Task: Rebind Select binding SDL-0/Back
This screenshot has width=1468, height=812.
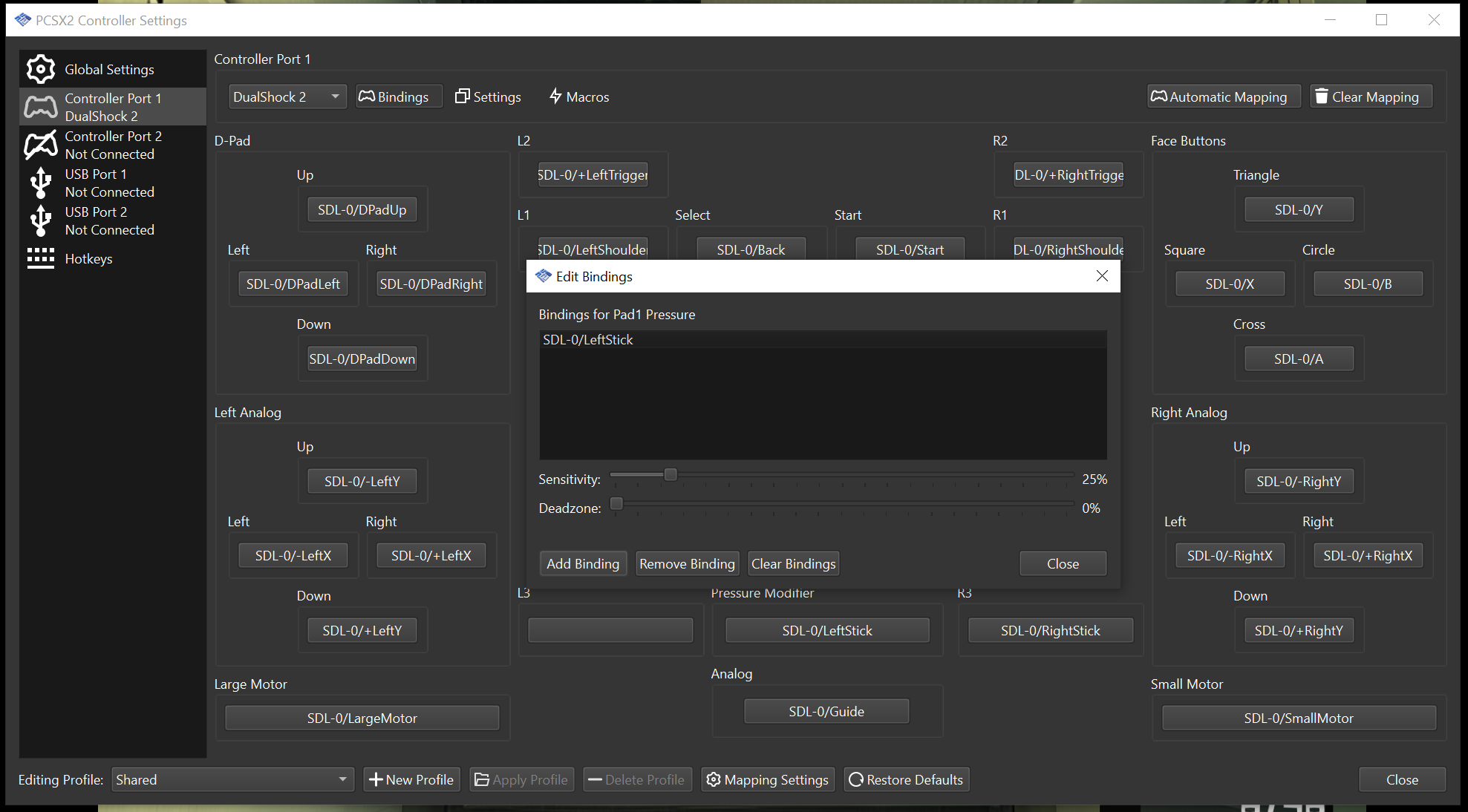Action: point(751,249)
